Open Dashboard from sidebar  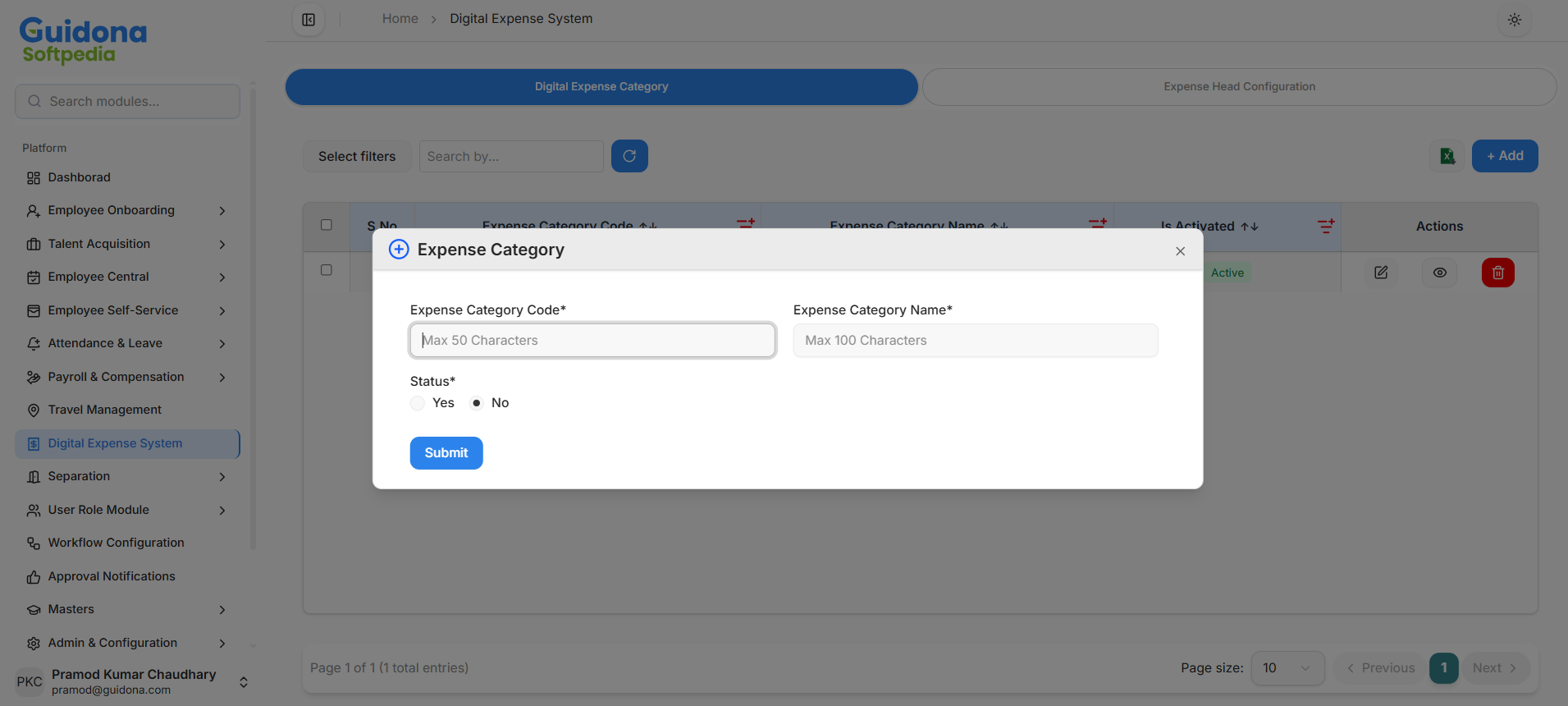coord(127,177)
